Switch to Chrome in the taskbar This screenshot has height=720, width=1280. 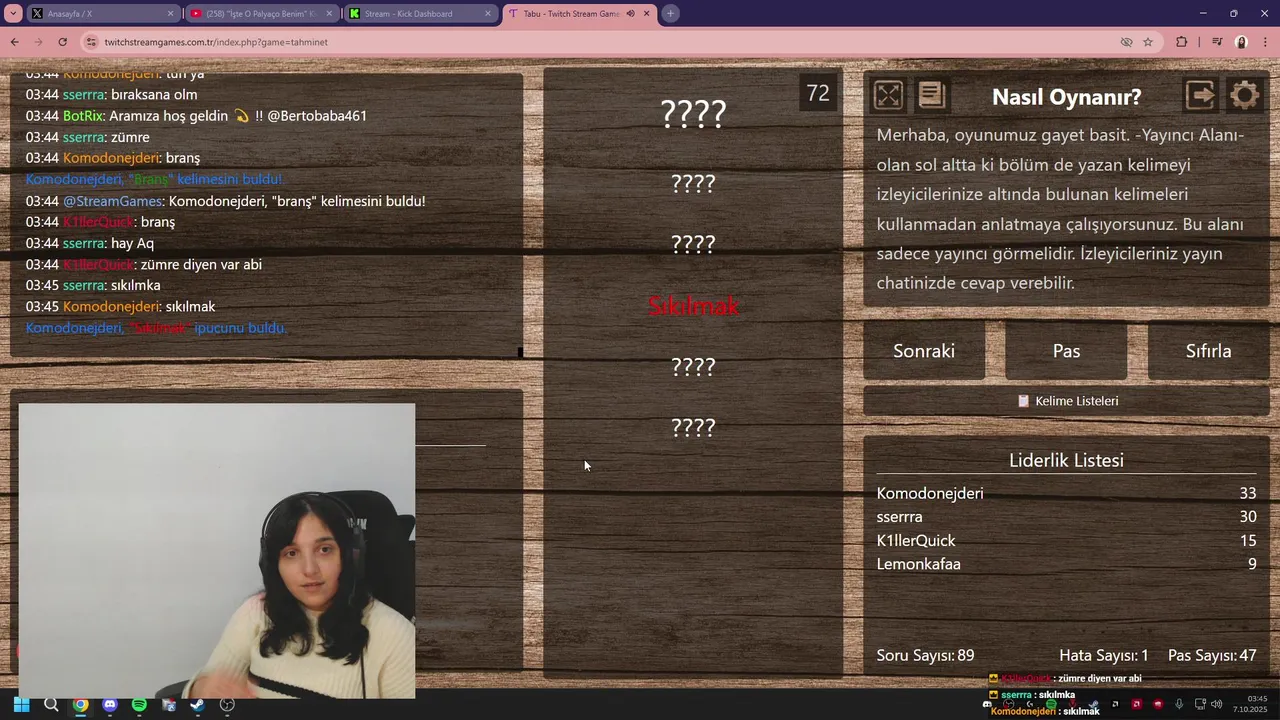tap(80, 705)
